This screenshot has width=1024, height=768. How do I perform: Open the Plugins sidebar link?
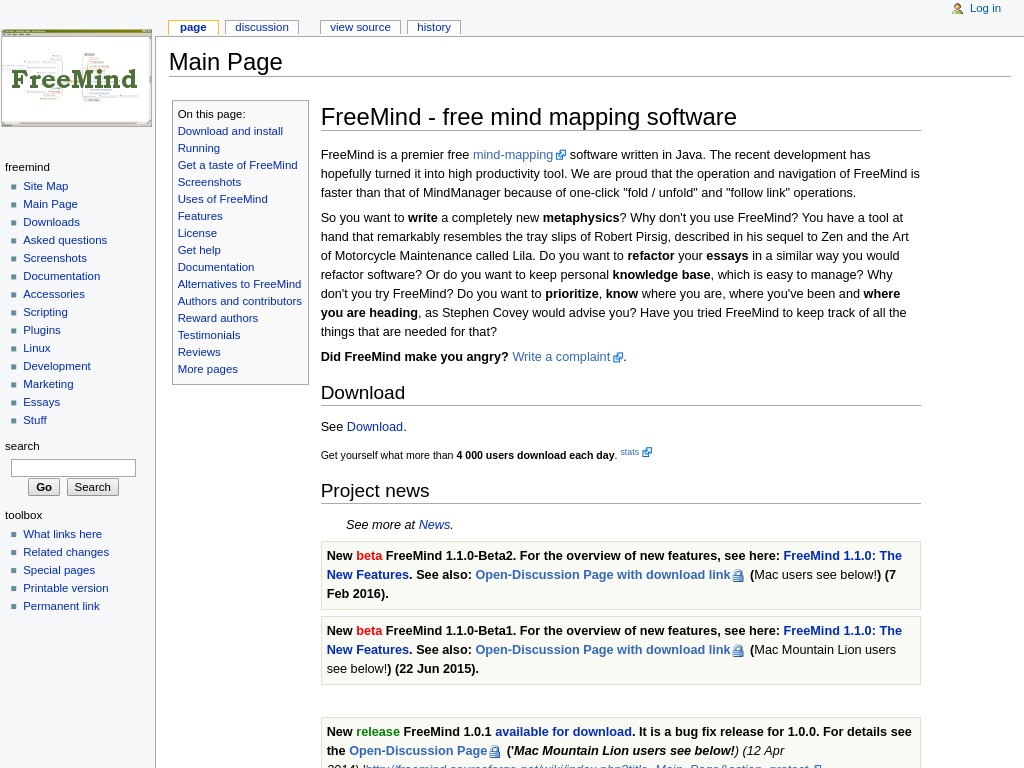point(42,330)
